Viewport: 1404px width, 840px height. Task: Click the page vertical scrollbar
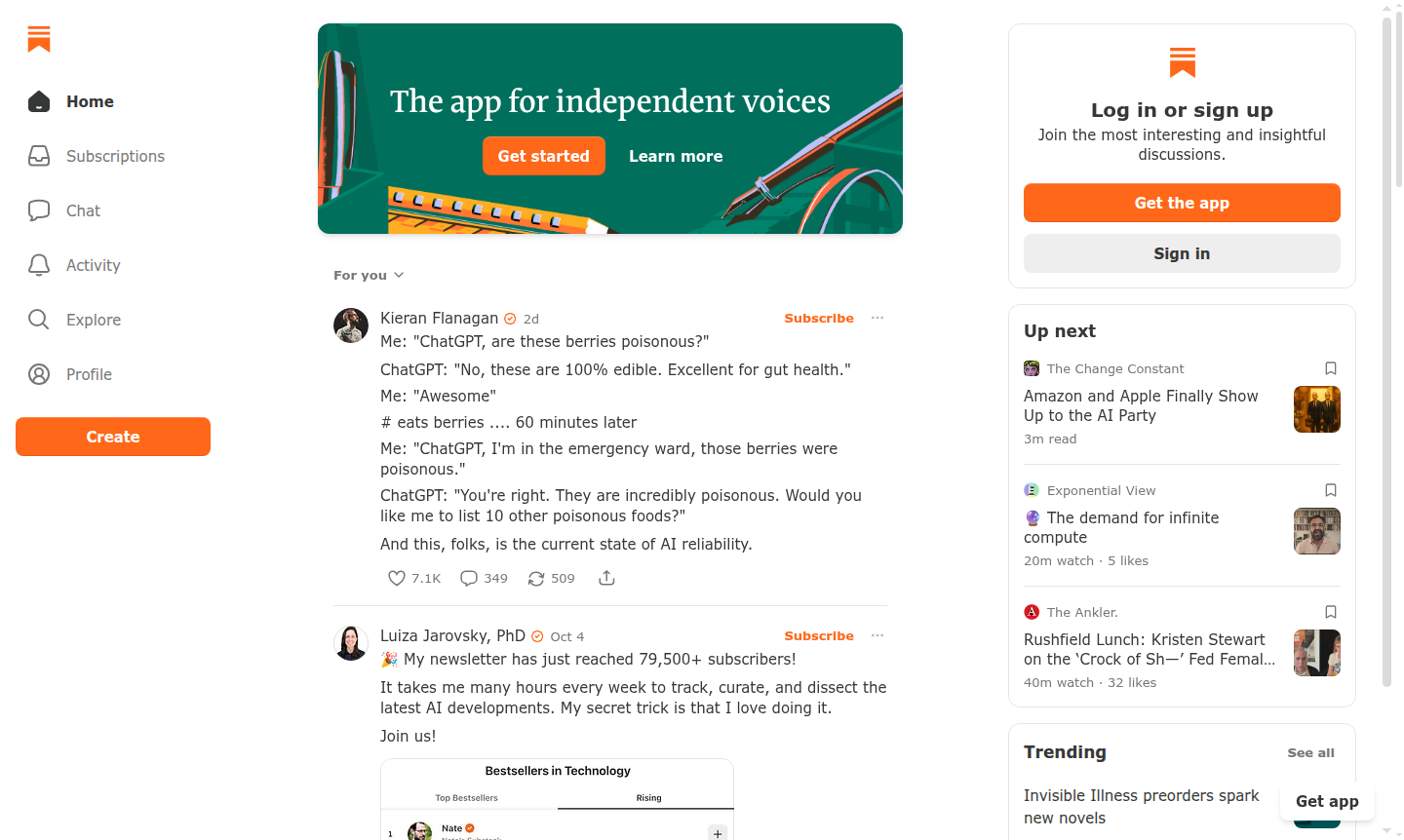[1387, 351]
